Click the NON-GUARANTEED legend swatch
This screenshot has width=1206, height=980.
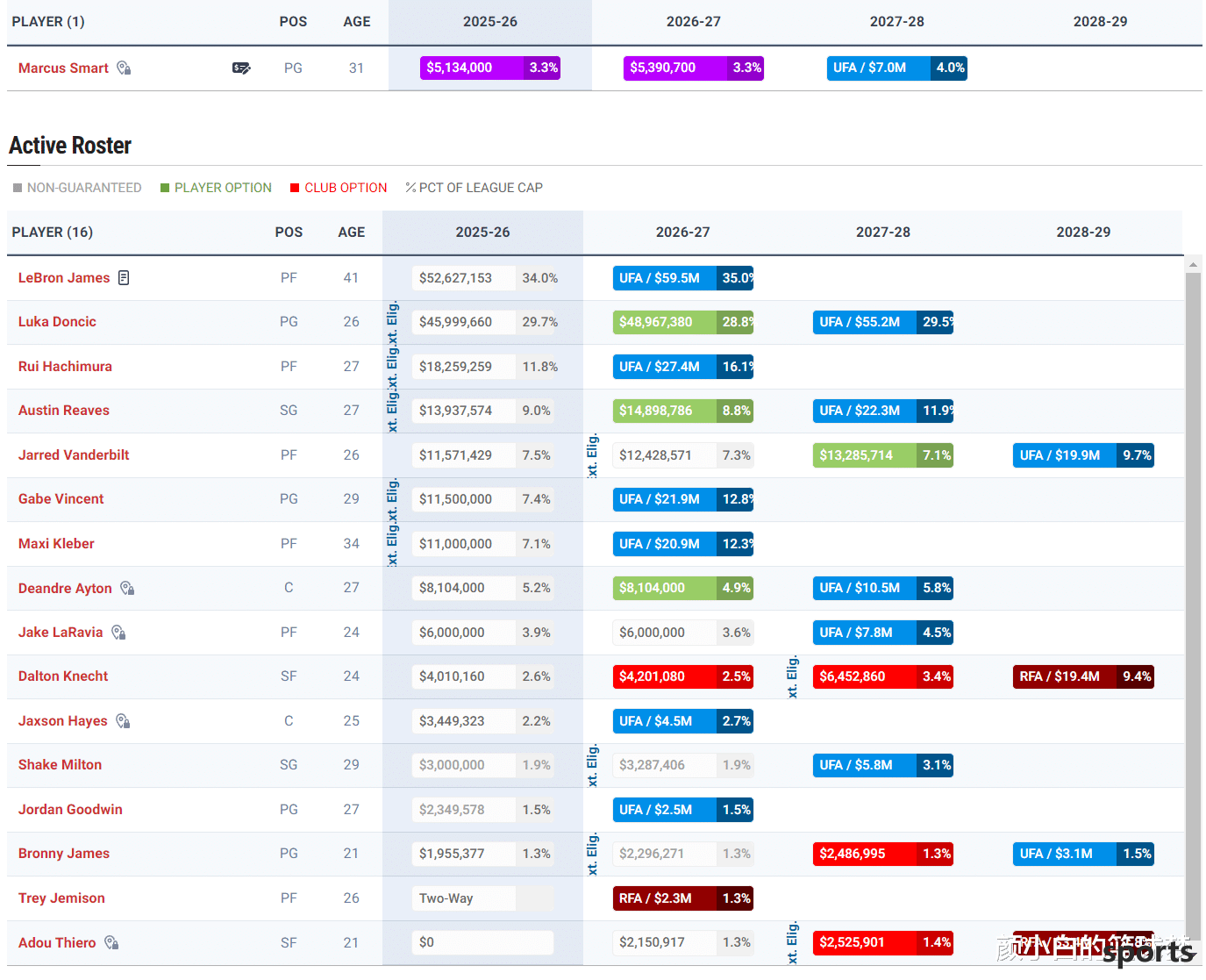click(x=18, y=188)
